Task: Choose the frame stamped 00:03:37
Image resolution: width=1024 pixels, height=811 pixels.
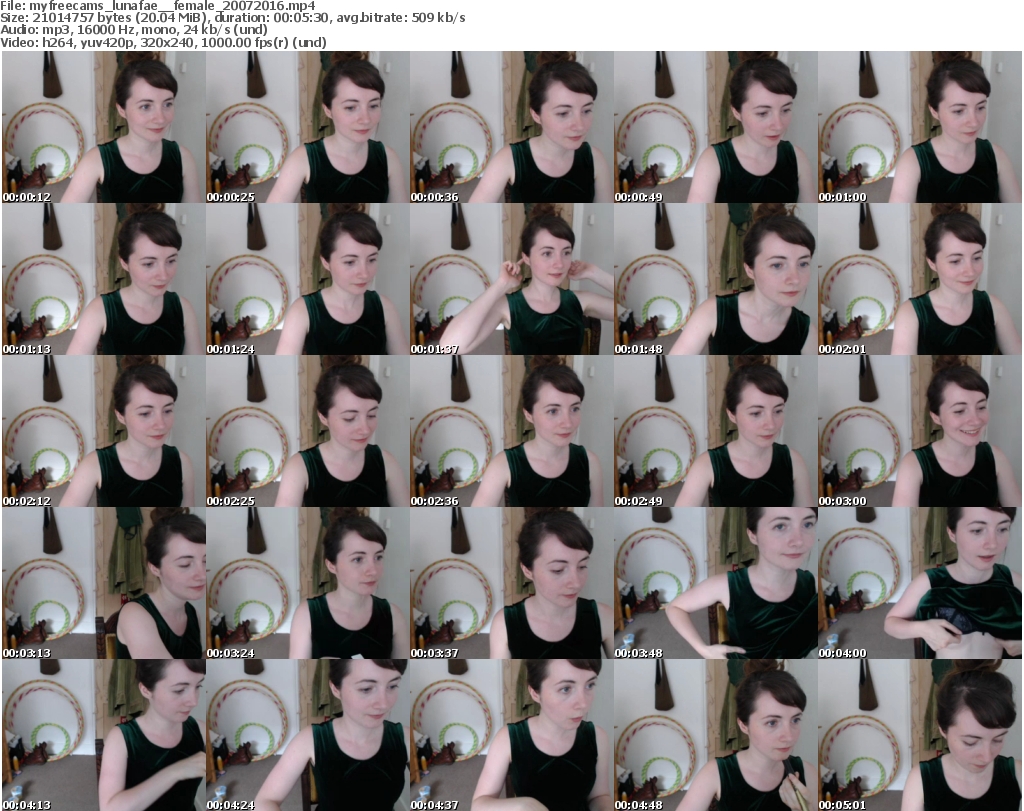Action: [x=511, y=584]
